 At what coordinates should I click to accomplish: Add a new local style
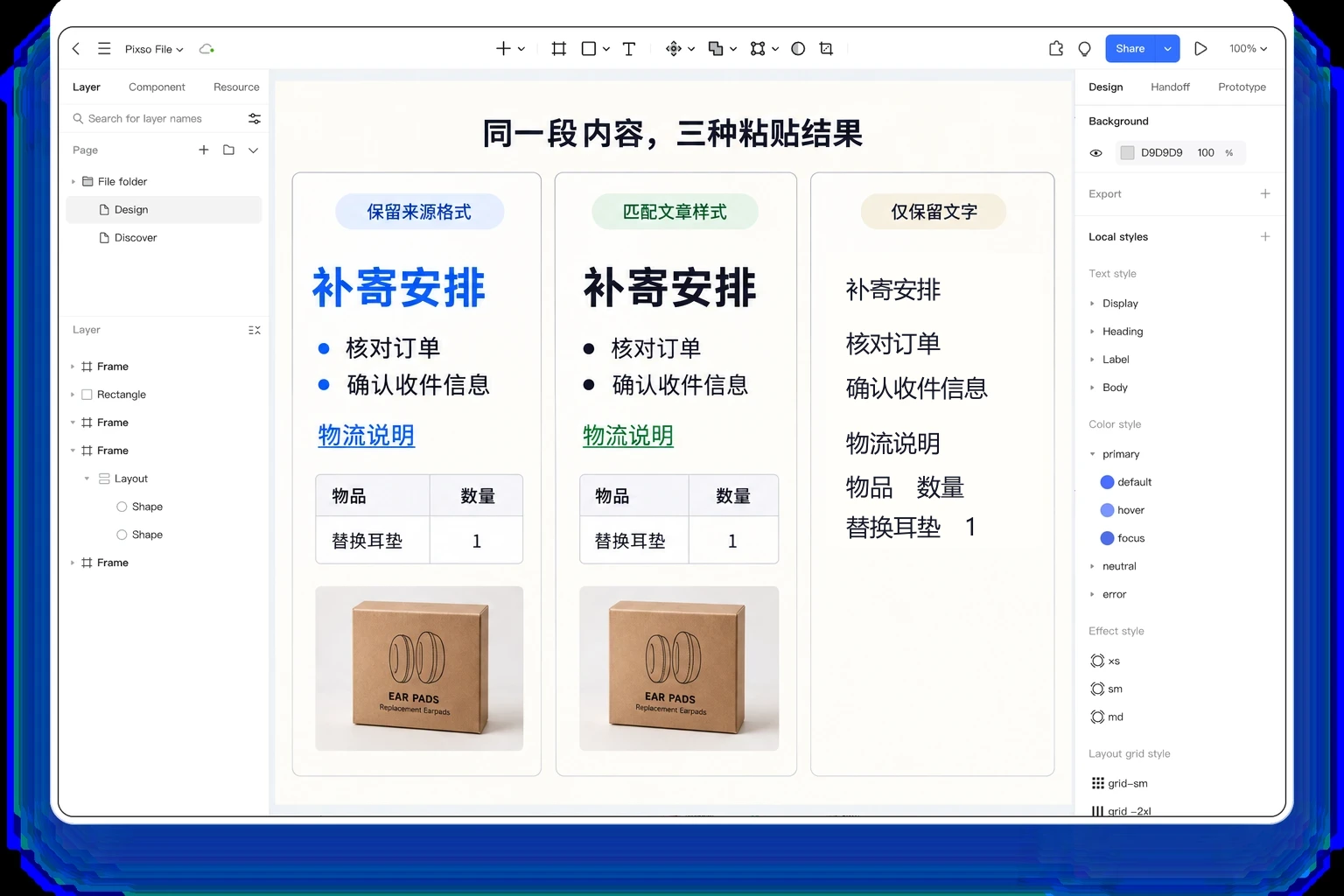coord(1265,236)
